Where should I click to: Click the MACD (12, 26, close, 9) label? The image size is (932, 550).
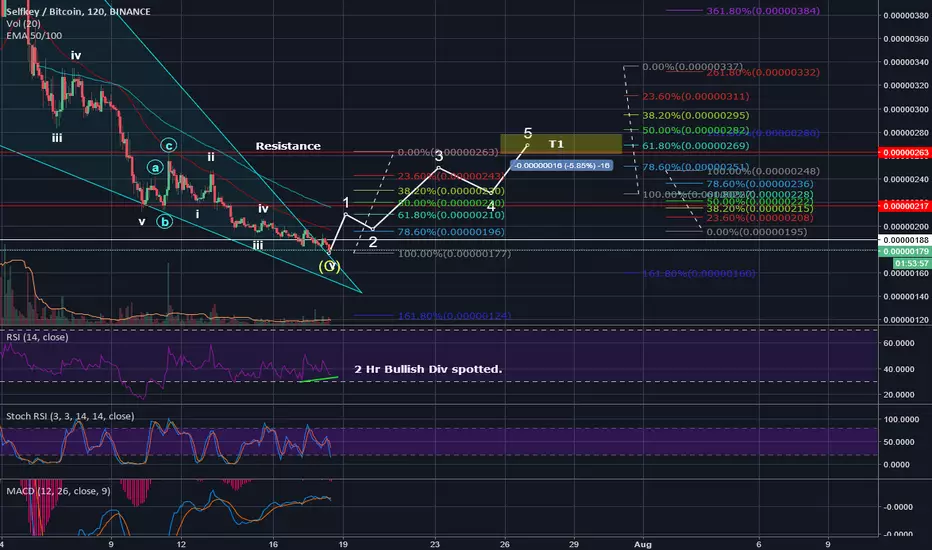(x=58, y=491)
